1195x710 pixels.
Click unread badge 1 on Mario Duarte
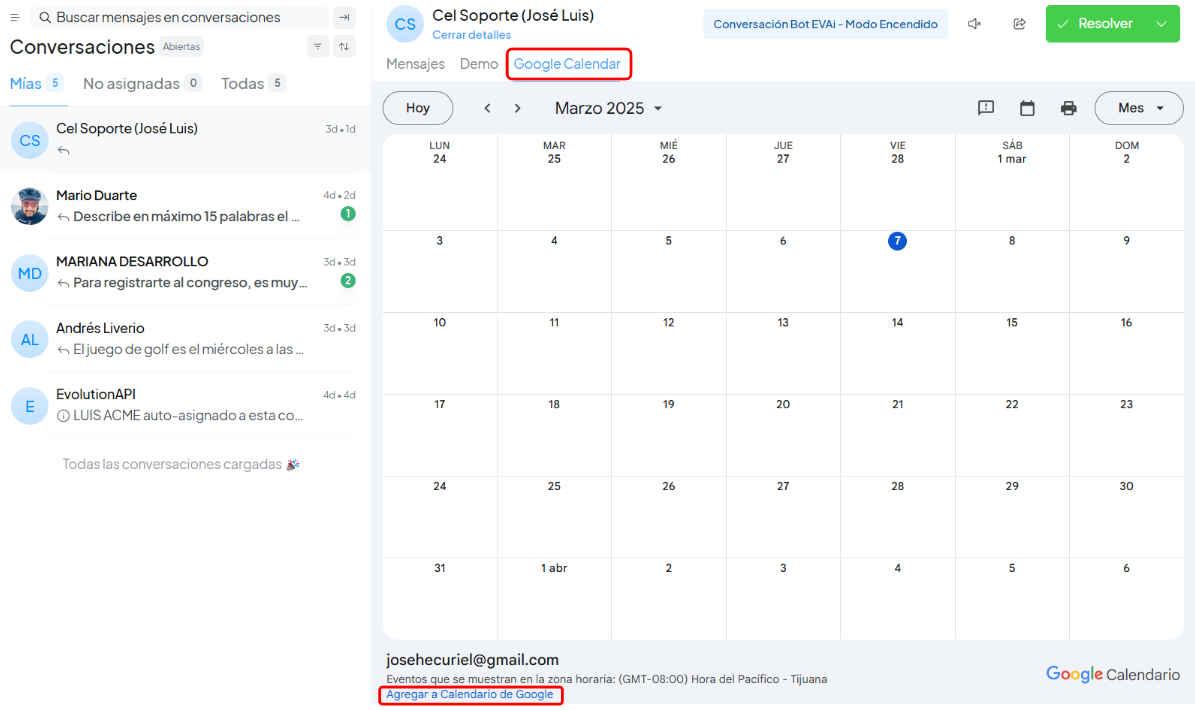coord(348,214)
